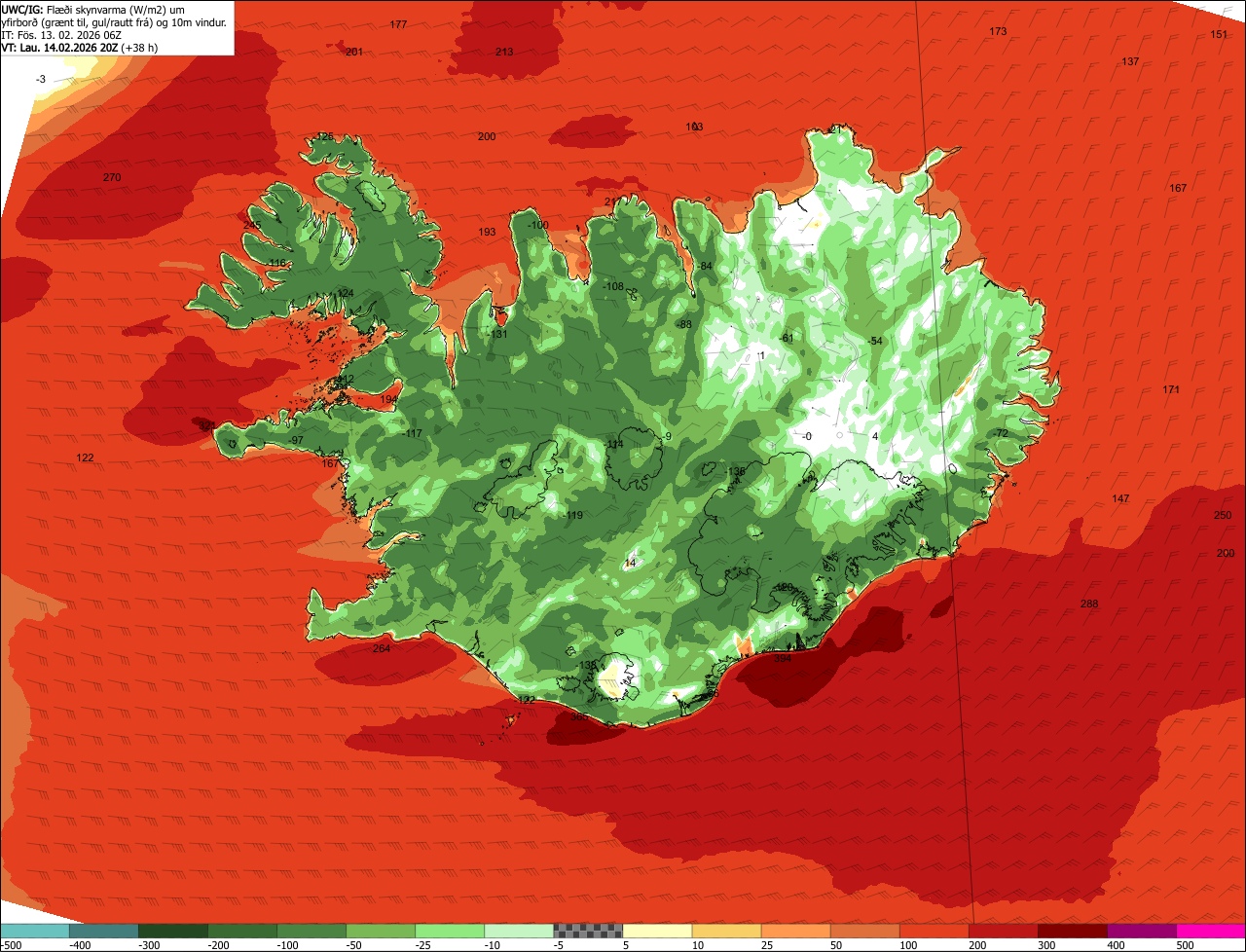Click the '-72' value on the east coast
Screen dimensions: 1246x952
tap(1001, 433)
